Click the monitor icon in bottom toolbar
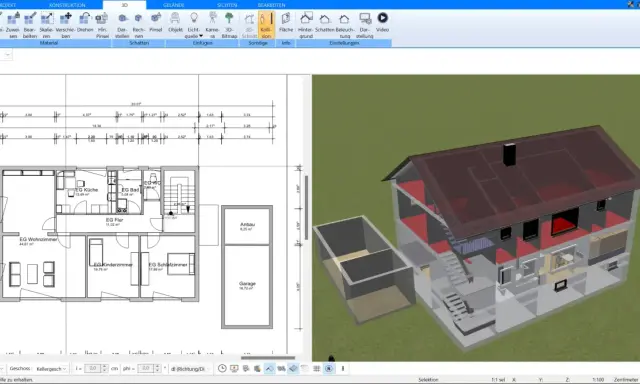Viewport: 640px width, 384px height. click(x=234, y=368)
